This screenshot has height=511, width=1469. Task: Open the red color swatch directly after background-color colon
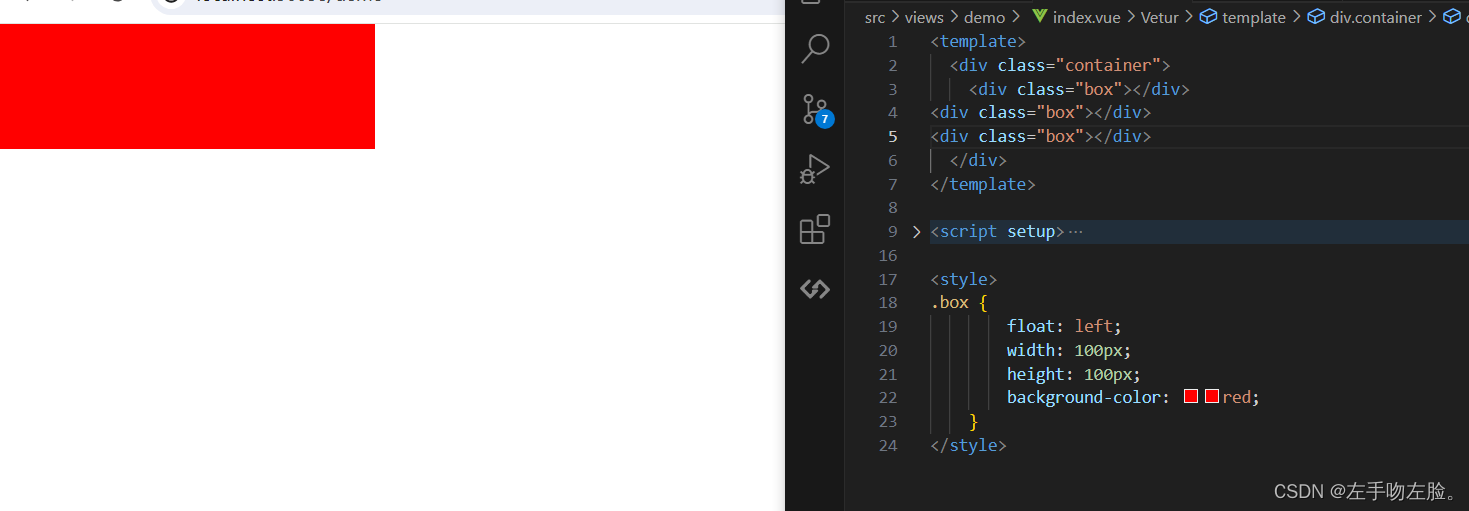pyautogui.click(x=1191, y=397)
